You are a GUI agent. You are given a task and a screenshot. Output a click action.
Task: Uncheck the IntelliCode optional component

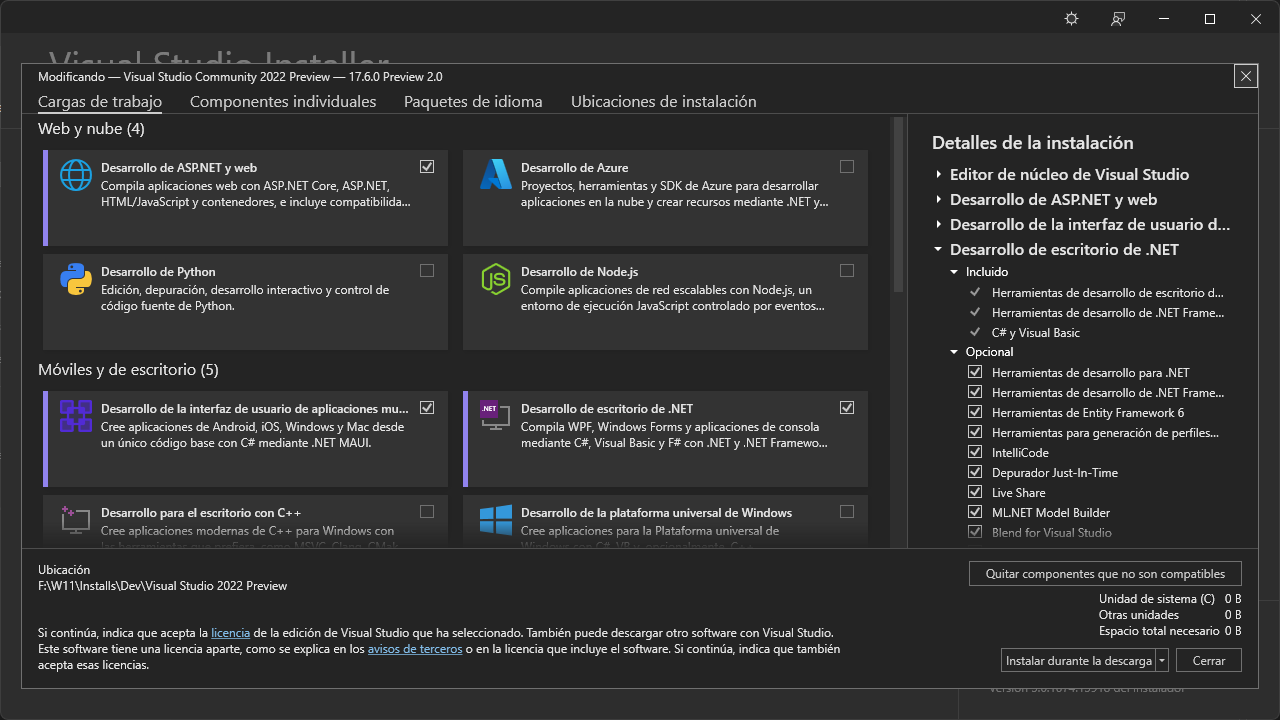(975, 452)
